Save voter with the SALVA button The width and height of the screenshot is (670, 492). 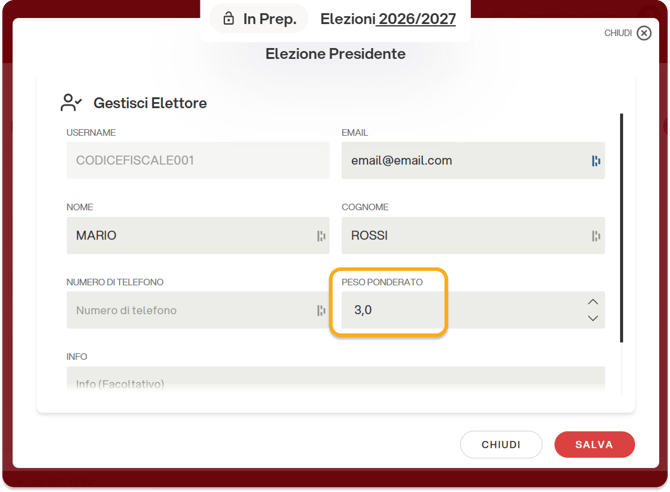(x=594, y=445)
